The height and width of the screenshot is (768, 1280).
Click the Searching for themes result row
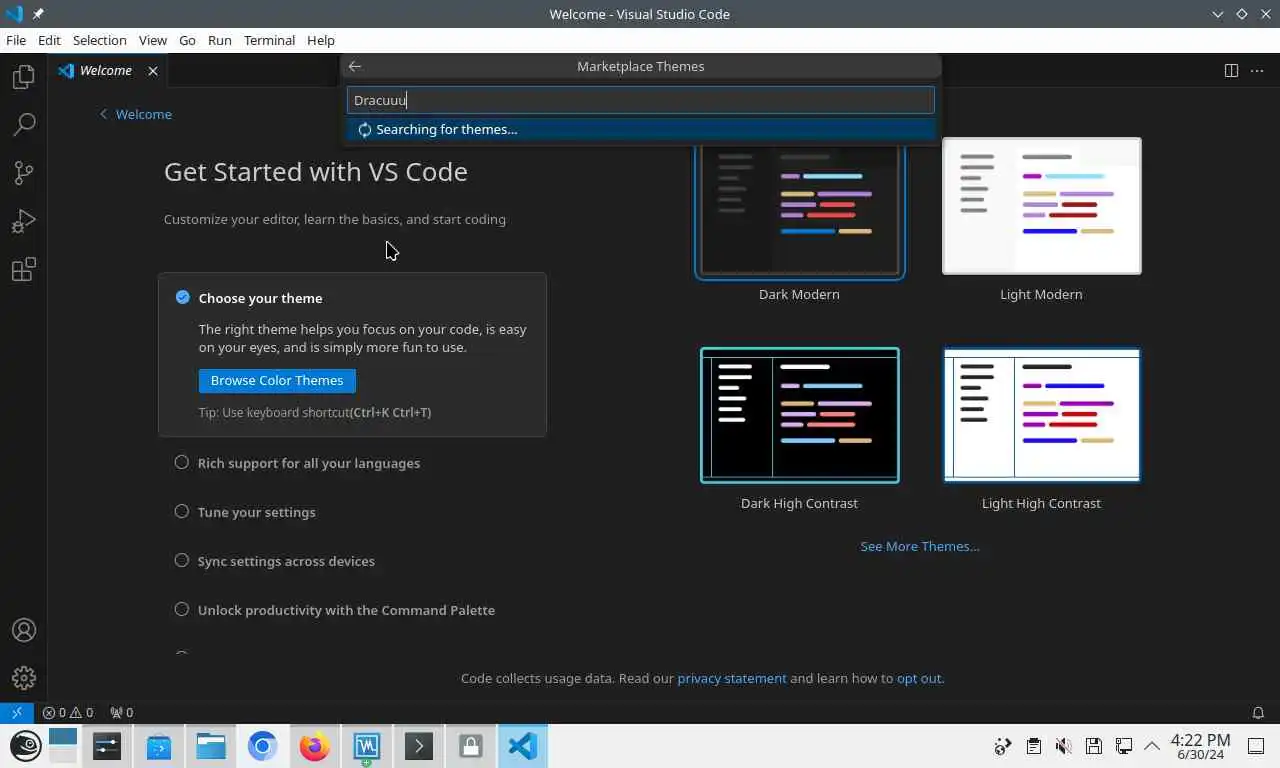click(641, 129)
